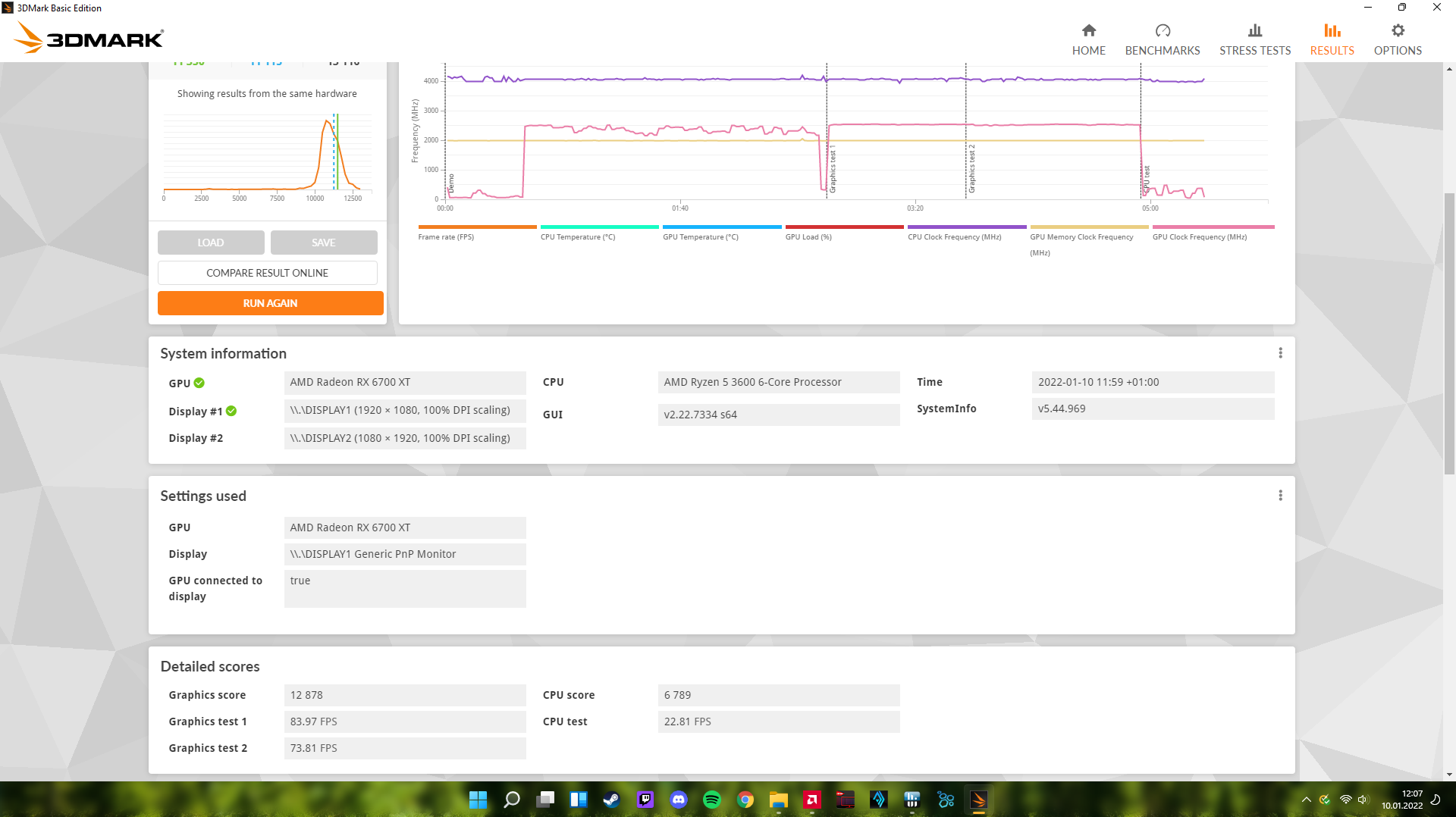Image resolution: width=1456 pixels, height=817 pixels.
Task: Show hidden system tray icons
Action: point(1306,800)
